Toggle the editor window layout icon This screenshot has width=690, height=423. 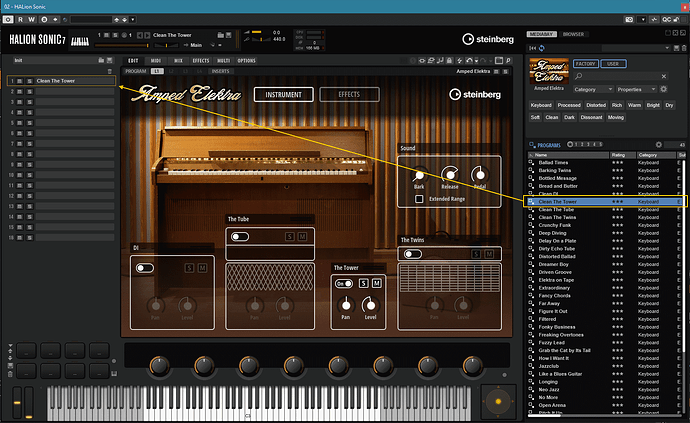pyautogui.click(x=499, y=61)
